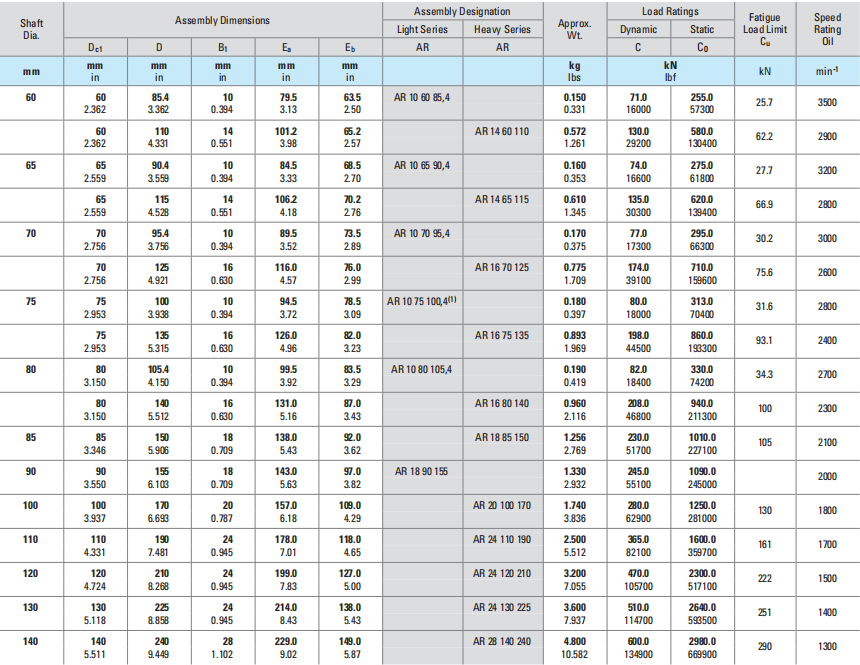Click the Speed Rating Oil header
Viewport: 860px width, 665px height.
coord(827,29)
